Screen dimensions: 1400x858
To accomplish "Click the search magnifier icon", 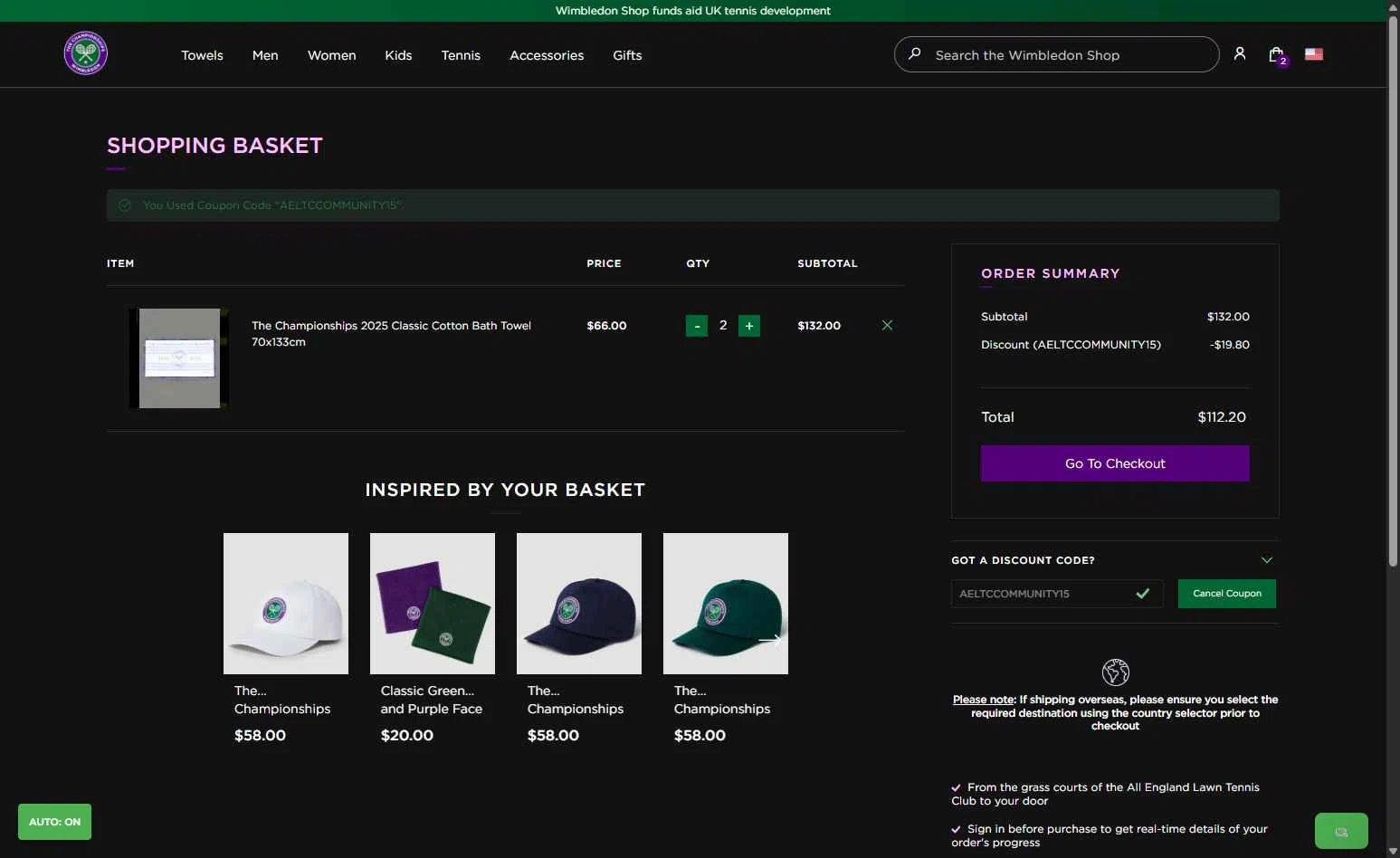I will pyautogui.click(x=915, y=54).
